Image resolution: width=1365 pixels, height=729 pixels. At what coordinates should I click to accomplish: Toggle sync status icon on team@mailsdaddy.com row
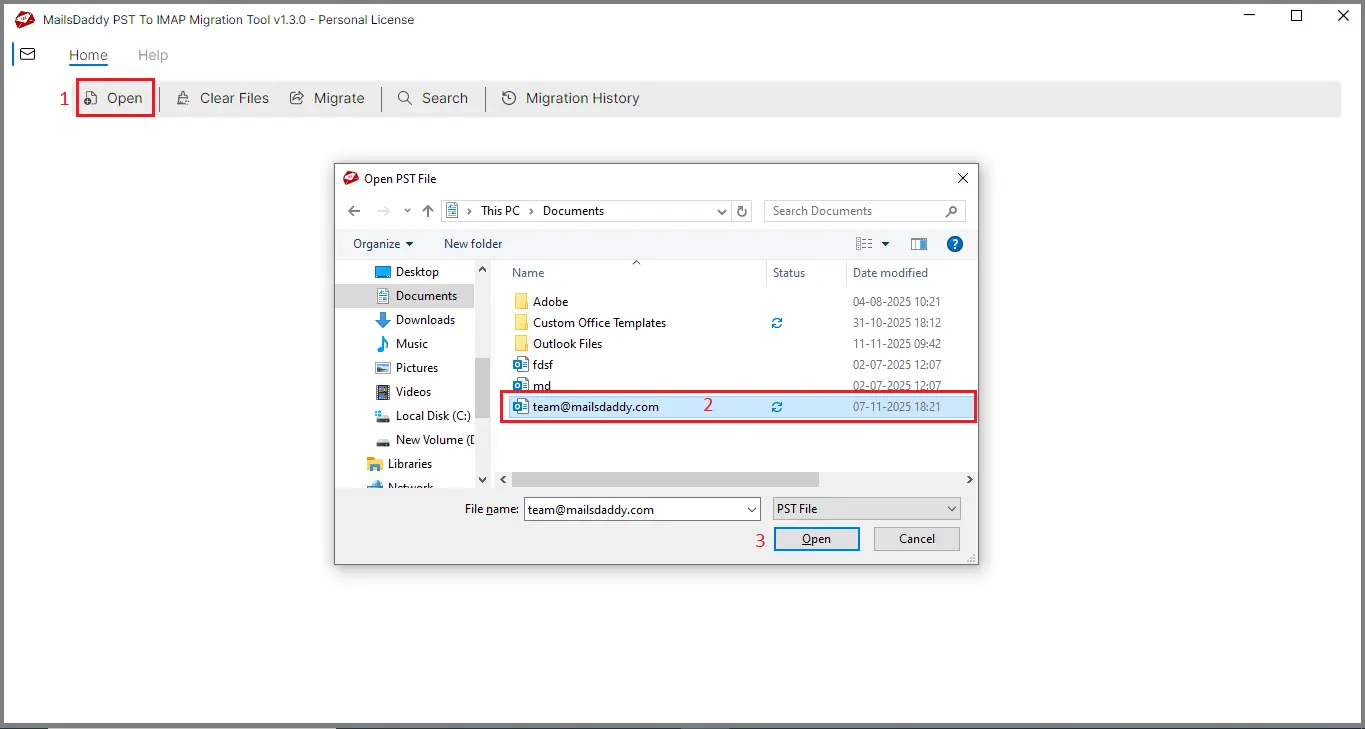[777, 406]
